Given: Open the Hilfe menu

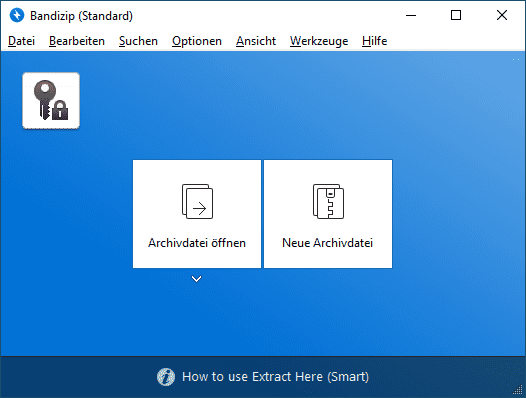Looking at the screenshot, I should tap(374, 41).
